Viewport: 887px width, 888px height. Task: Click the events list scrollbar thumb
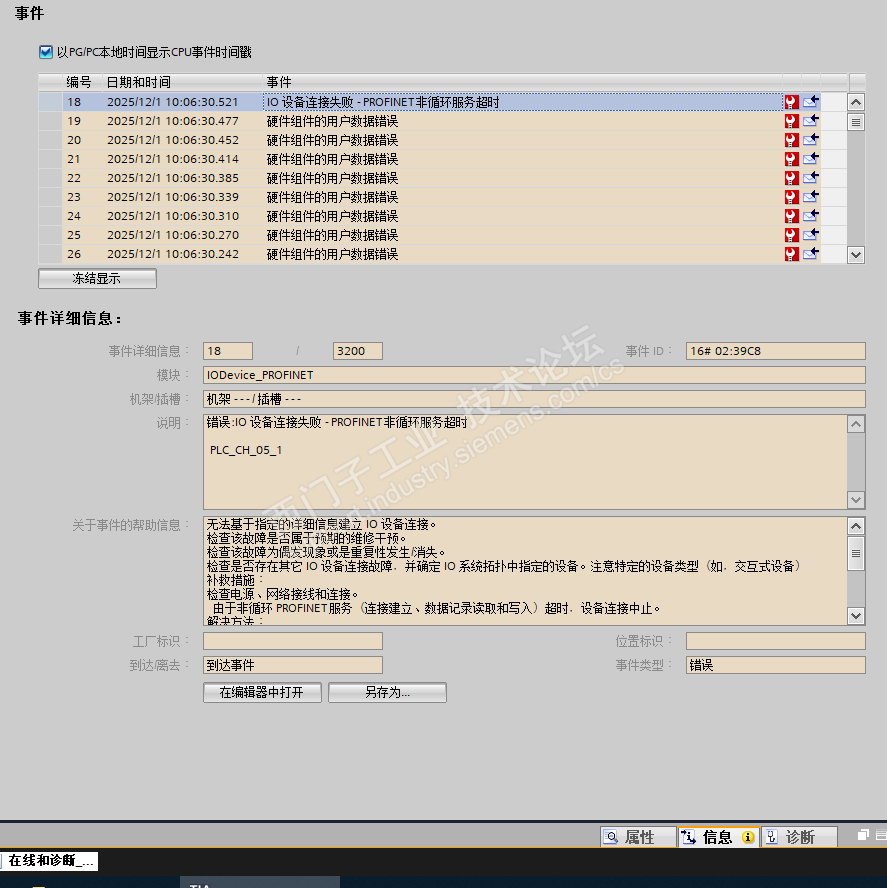856,122
